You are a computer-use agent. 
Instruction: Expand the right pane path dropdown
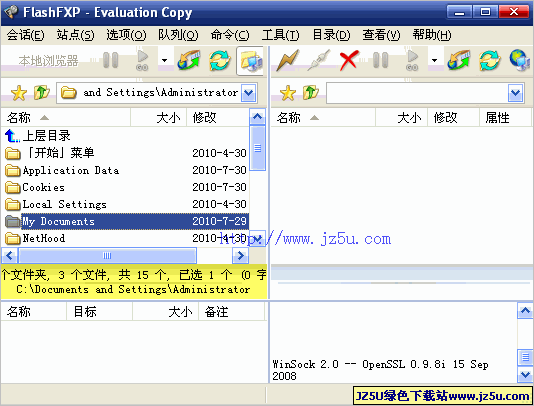(515, 93)
